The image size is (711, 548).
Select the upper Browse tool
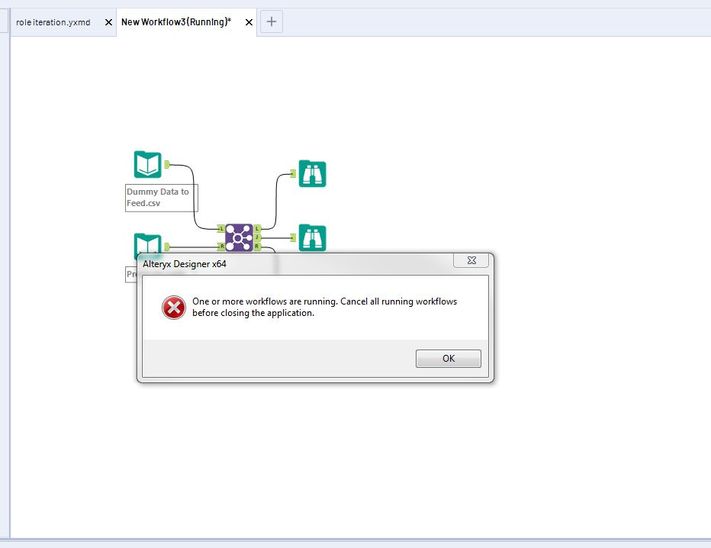click(312, 174)
